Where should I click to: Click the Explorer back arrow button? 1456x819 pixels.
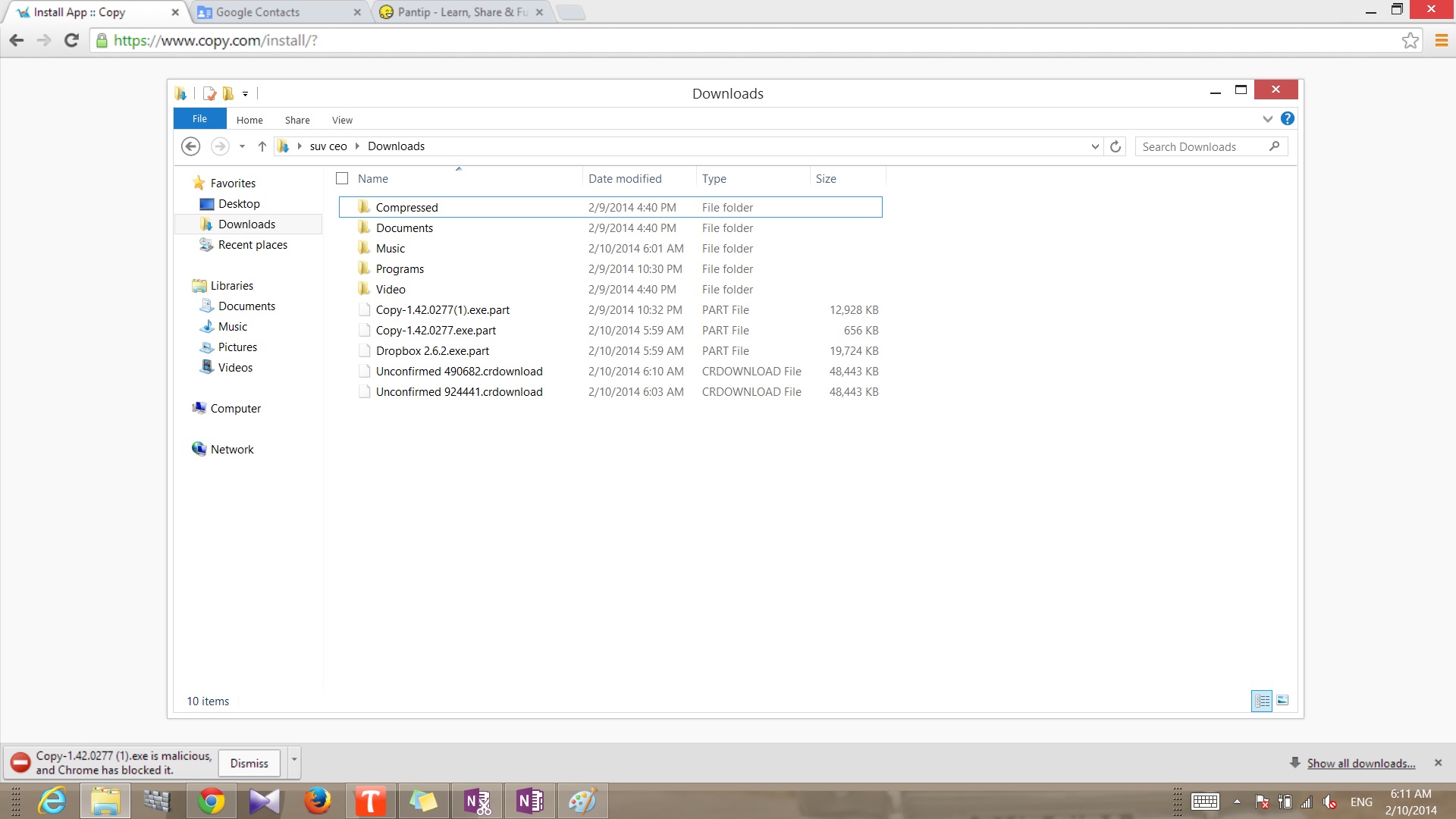coord(191,146)
